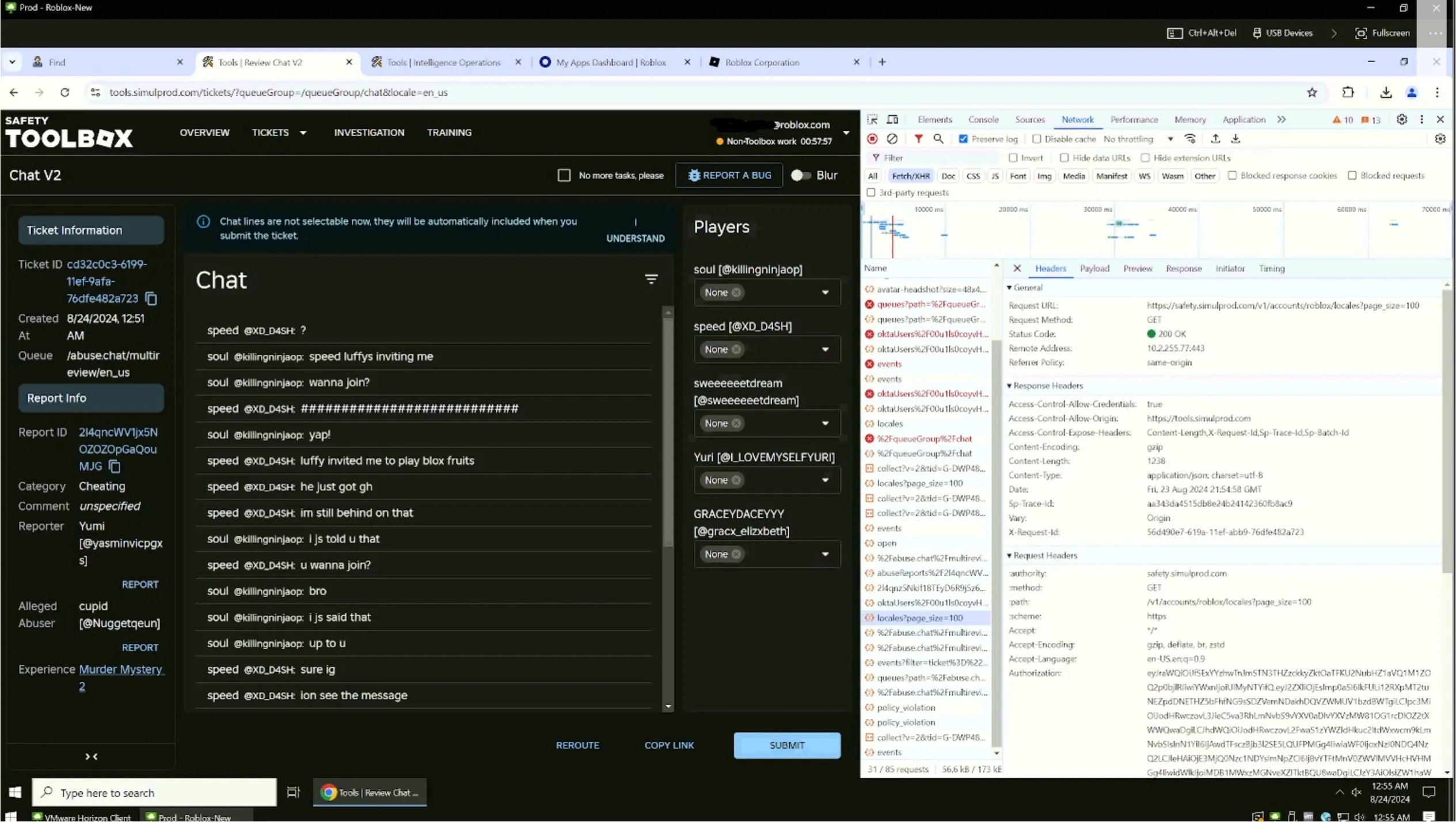The image size is (1456, 822).
Task: Click the chat scrollbar thumb
Action: click(x=668, y=432)
